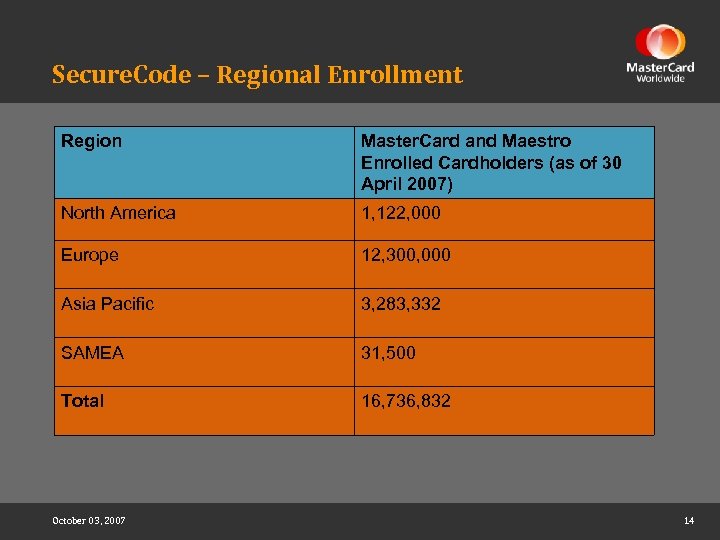This screenshot has height=540, width=720.
Task: Select the value '3,283,332'
Action: (x=401, y=304)
